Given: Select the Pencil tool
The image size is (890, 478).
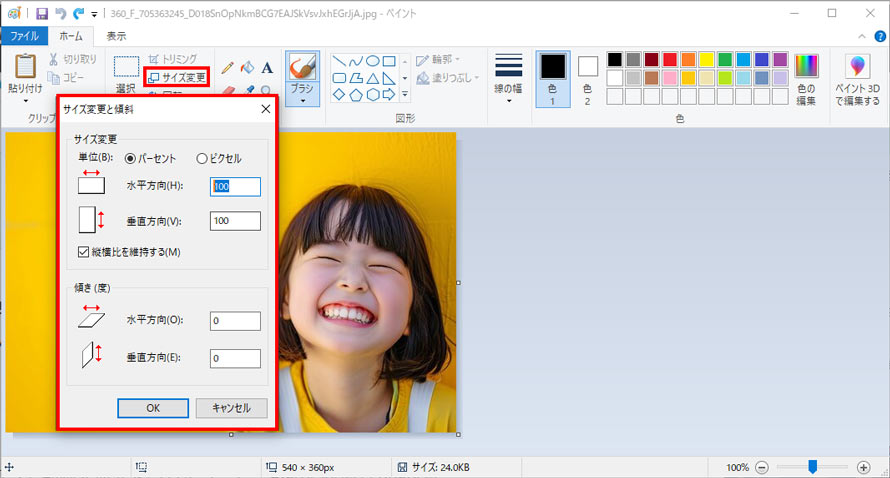Looking at the screenshot, I should click(228, 68).
